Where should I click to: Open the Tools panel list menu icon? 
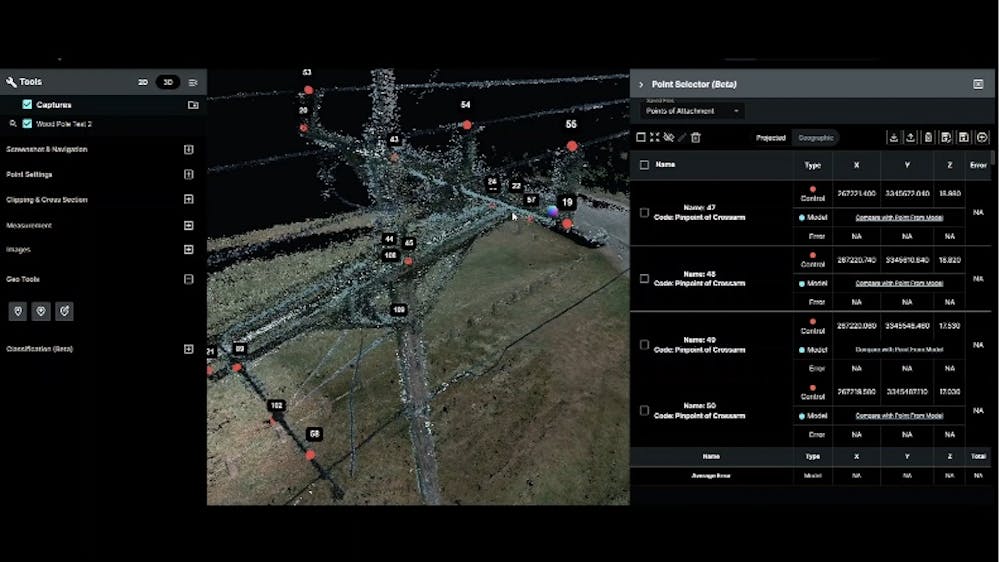[x=193, y=82]
